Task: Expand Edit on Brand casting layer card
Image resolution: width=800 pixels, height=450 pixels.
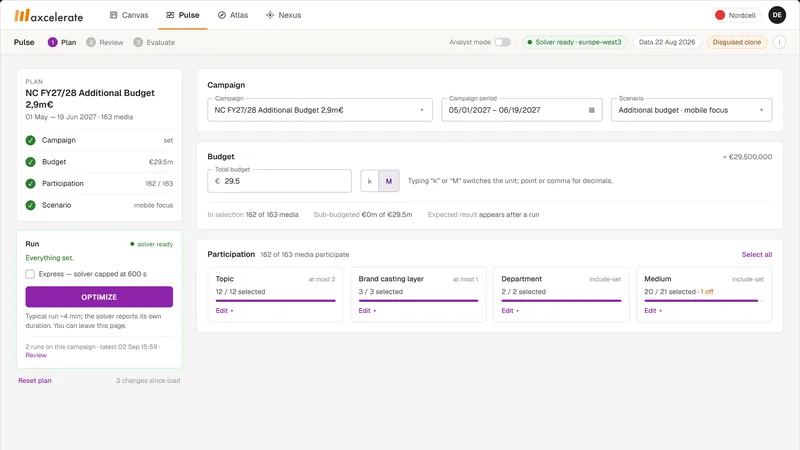Action: (x=367, y=311)
